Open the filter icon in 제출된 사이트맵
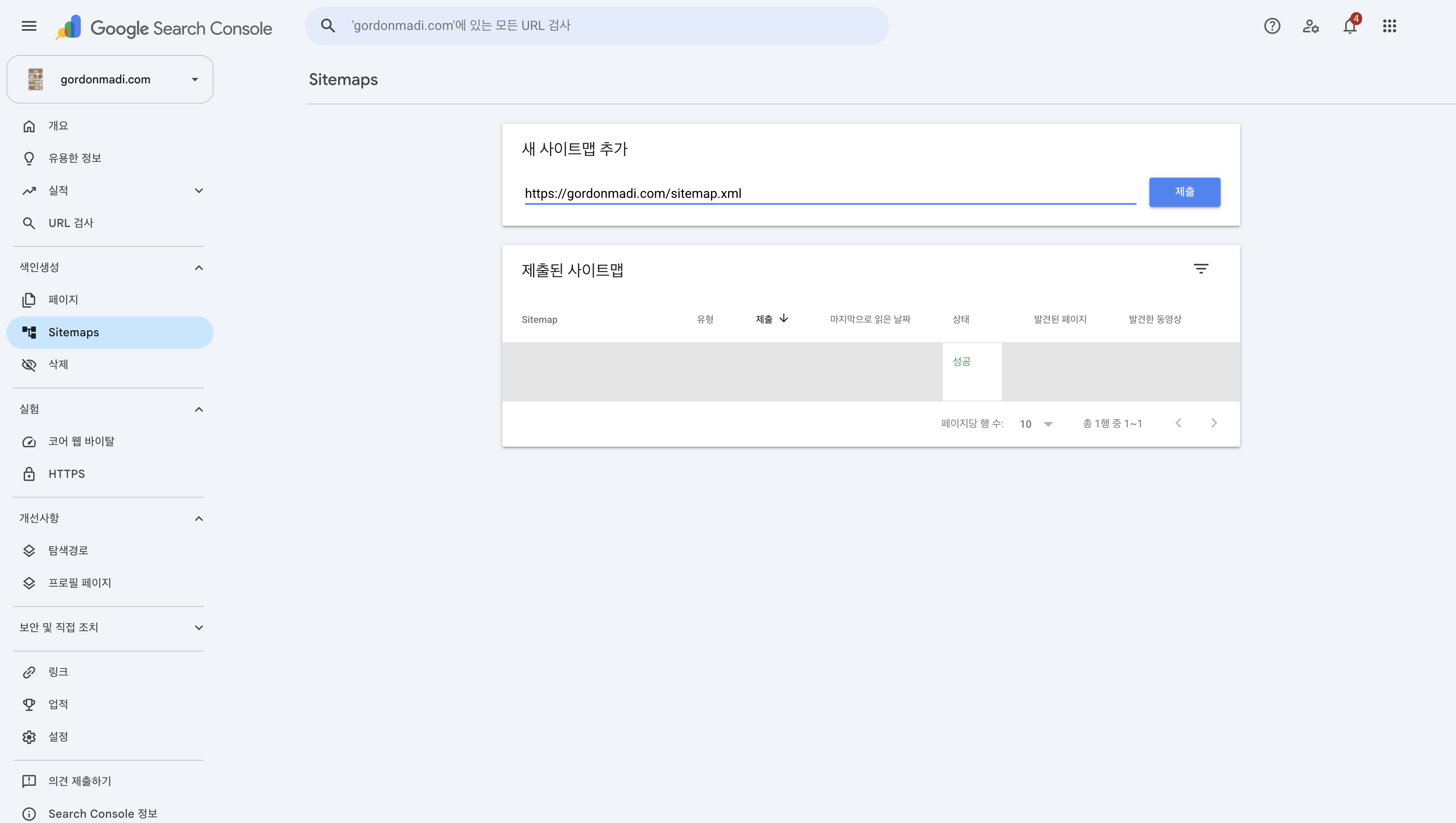Viewport: 1456px width, 823px height. 1200,268
